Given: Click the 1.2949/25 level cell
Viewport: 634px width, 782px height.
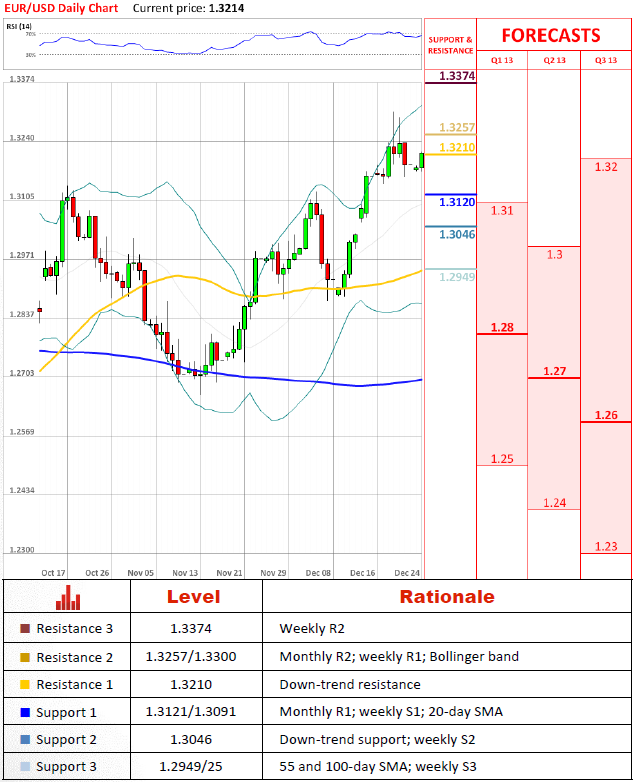Looking at the screenshot, I should (x=191, y=767).
